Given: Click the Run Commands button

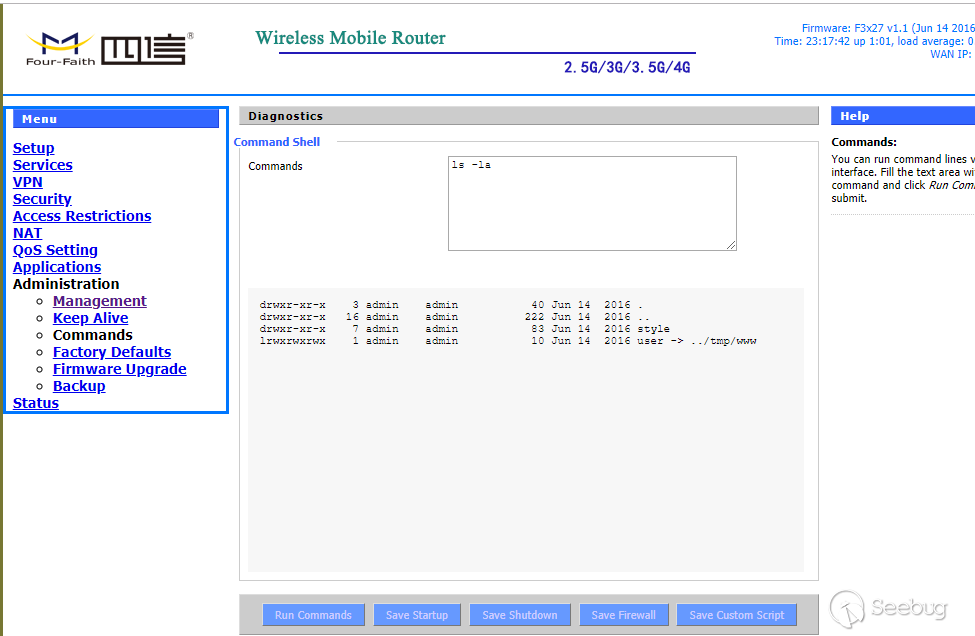Looking at the screenshot, I should 313,615.
